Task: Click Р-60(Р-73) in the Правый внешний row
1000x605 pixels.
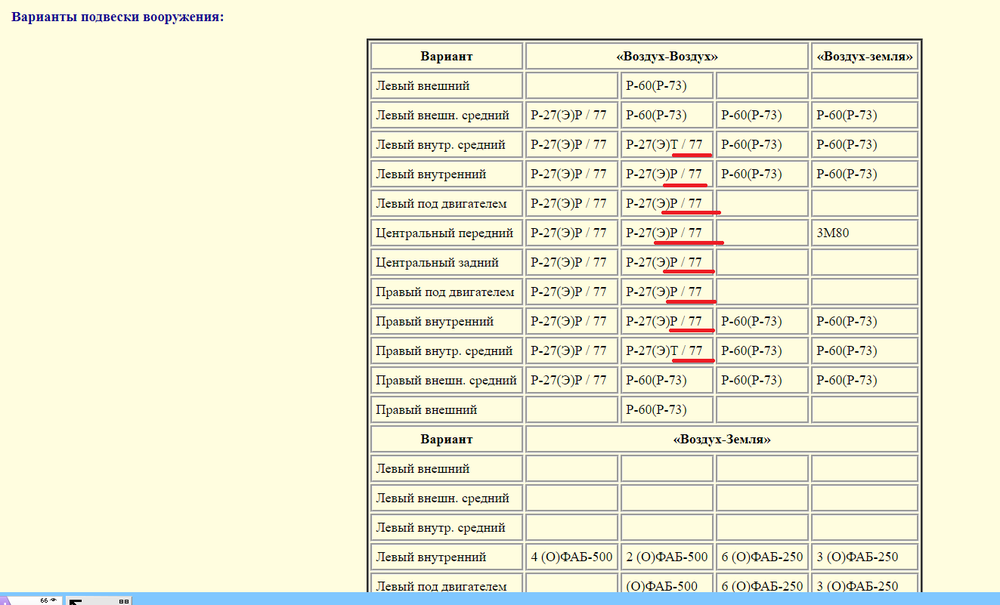Action: [667, 409]
